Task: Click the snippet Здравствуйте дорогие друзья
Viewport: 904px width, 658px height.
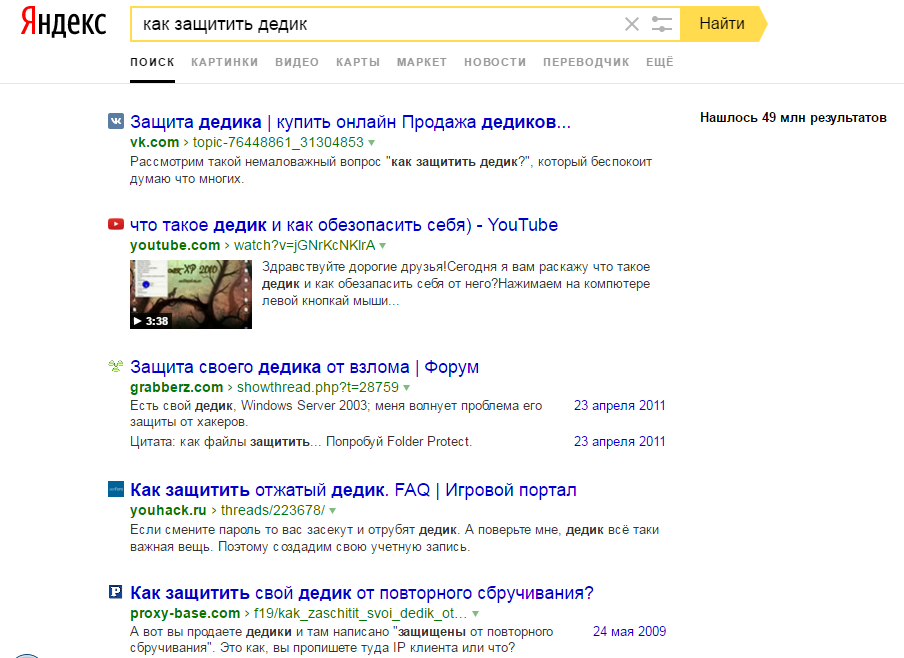Action: click(456, 284)
